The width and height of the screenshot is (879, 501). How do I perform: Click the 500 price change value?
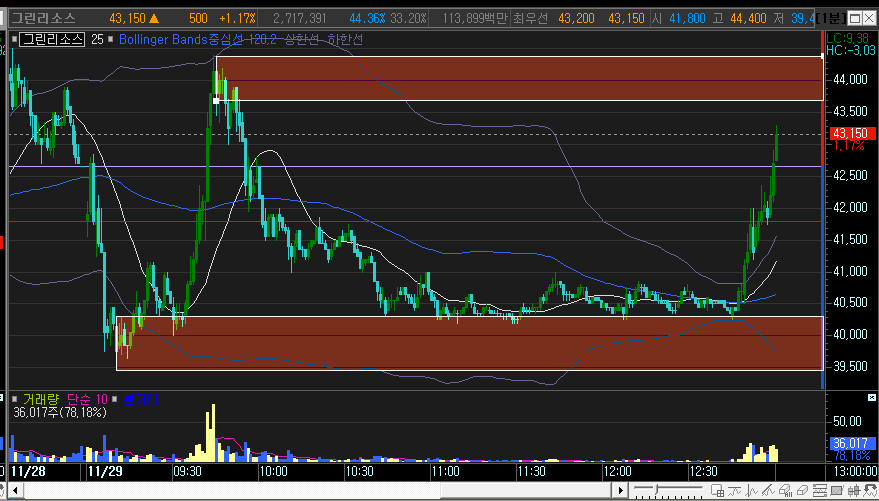[198, 18]
